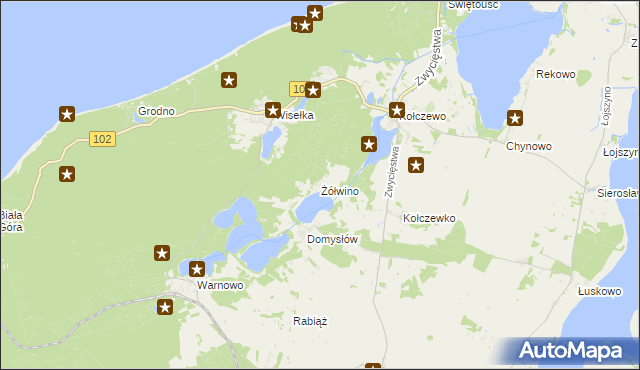Click the star marker at Kołczewo junction

tap(396, 110)
